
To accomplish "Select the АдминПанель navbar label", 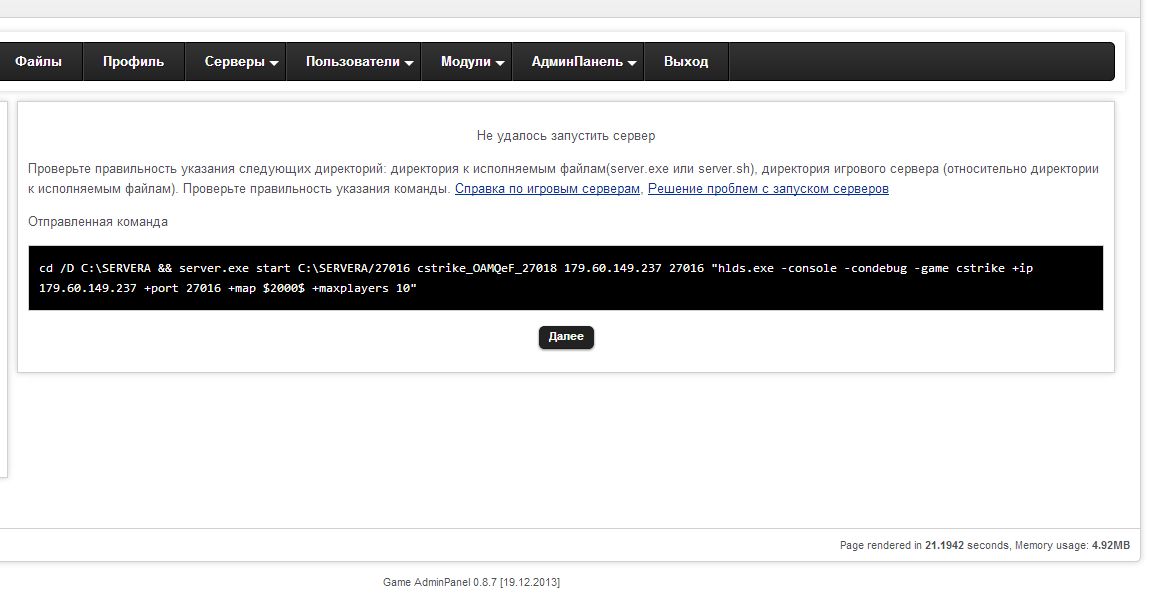I will pos(578,62).
